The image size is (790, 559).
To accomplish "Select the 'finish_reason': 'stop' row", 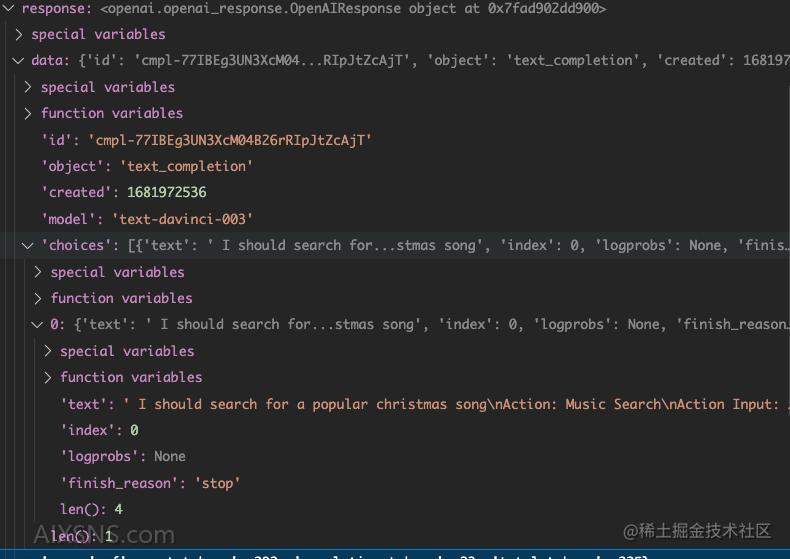I will point(395,483).
